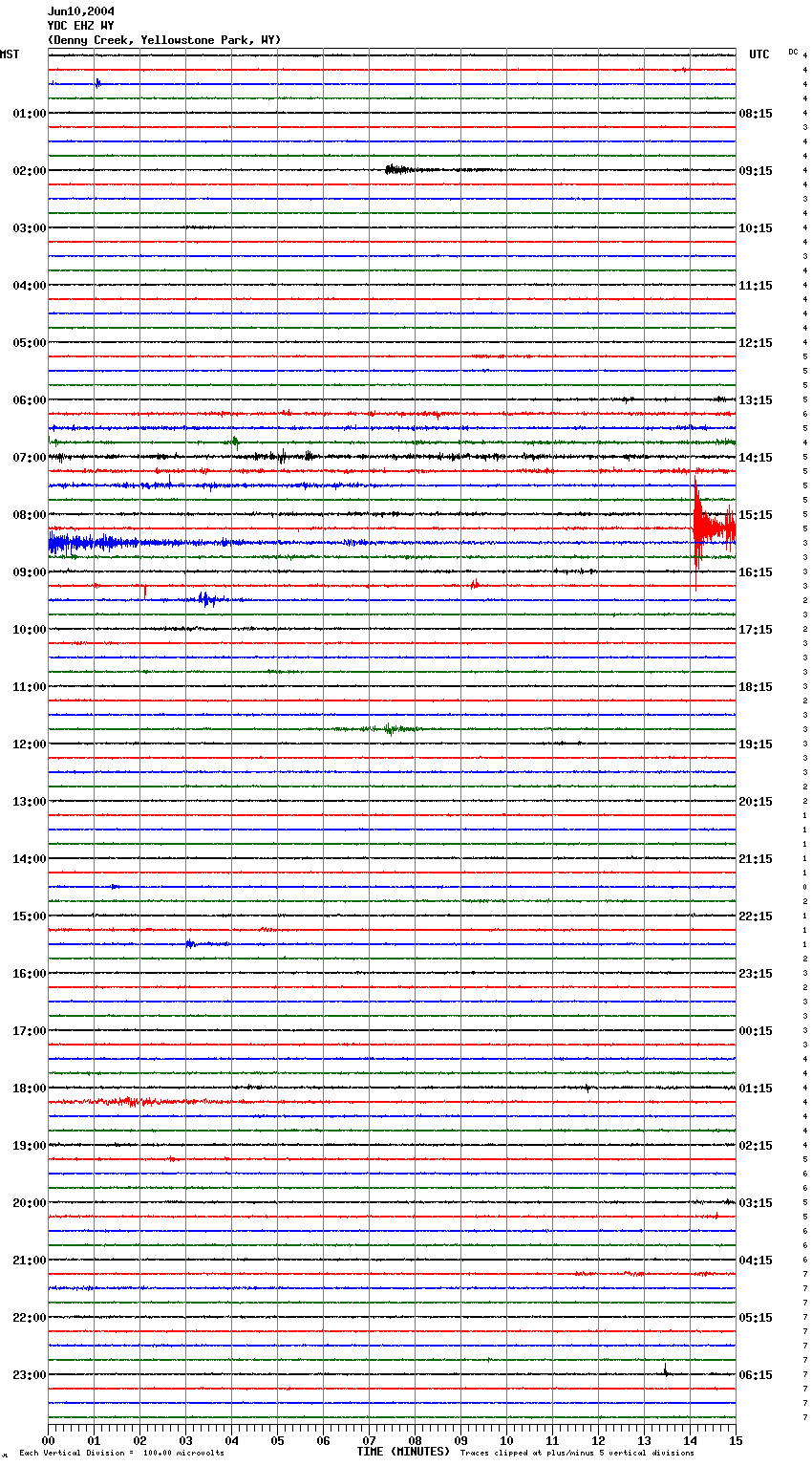Select the 12:00 MST row label

pos(30,744)
